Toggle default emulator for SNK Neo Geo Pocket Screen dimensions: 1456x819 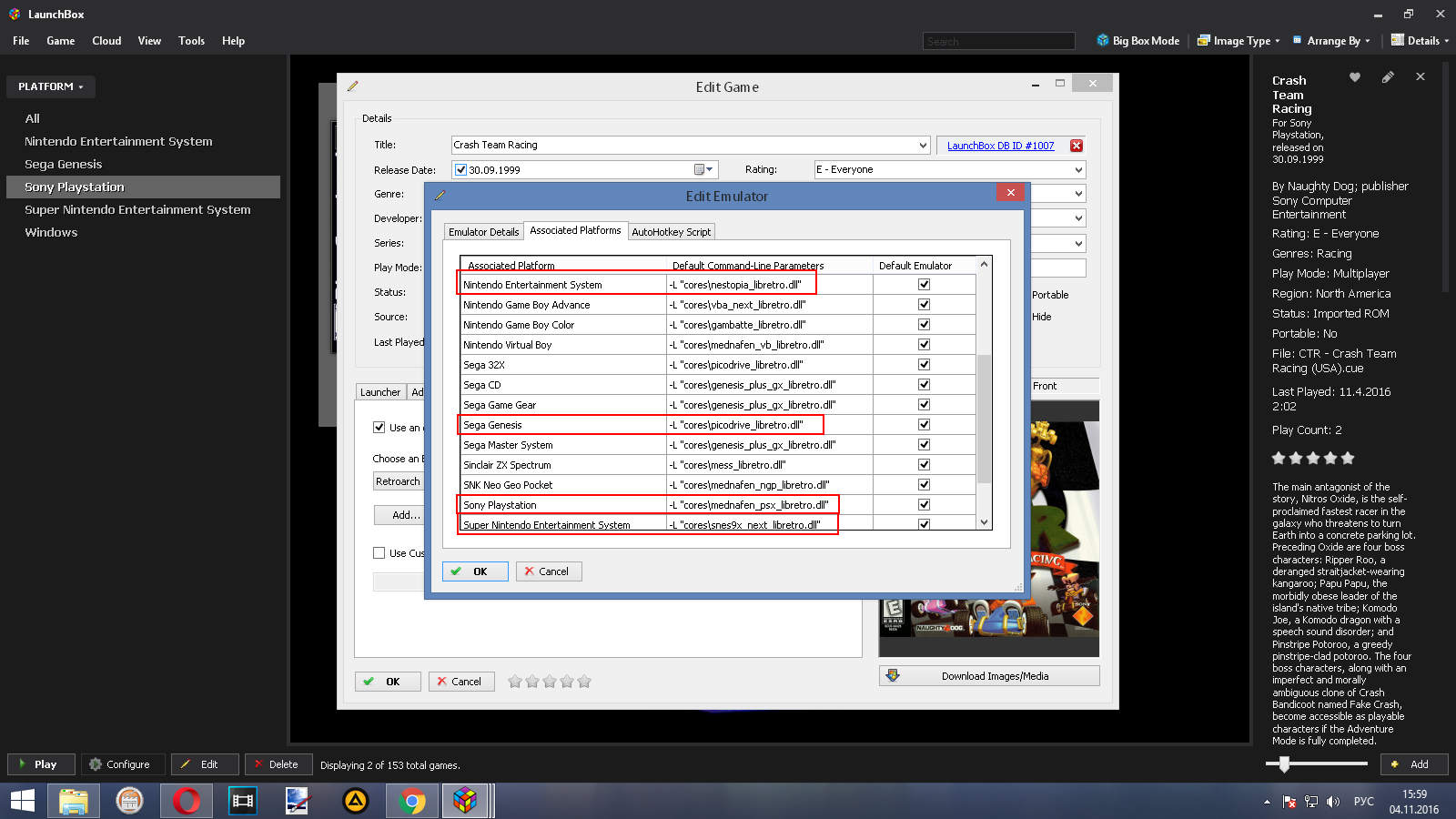click(x=924, y=484)
